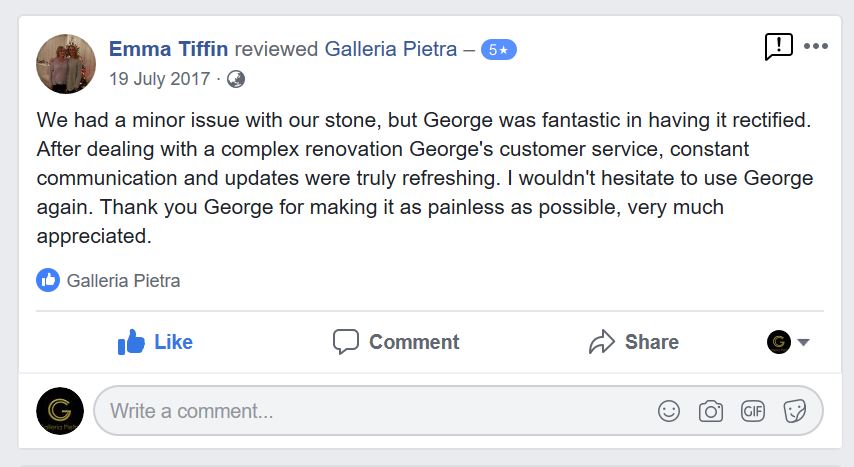
Task: Like this review post
Action: pyautogui.click(x=155, y=342)
